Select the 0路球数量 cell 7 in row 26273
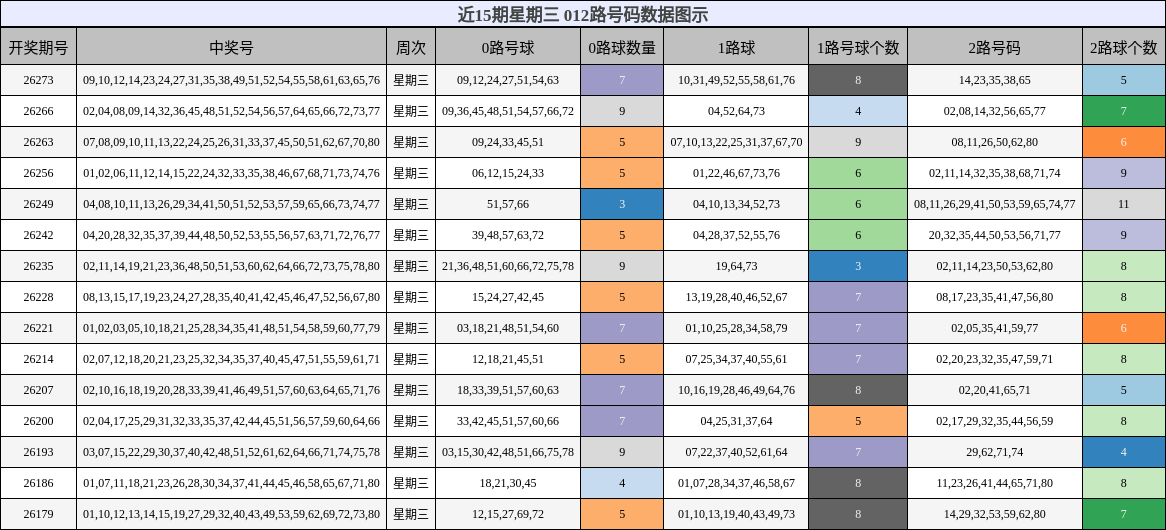This screenshot has width=1166, height=530. tap(622, 80)
